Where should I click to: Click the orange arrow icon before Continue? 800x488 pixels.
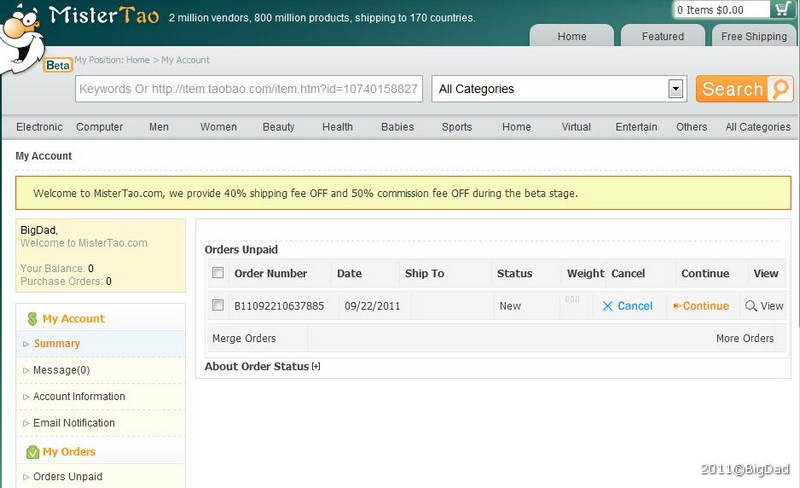coord(677,306)
